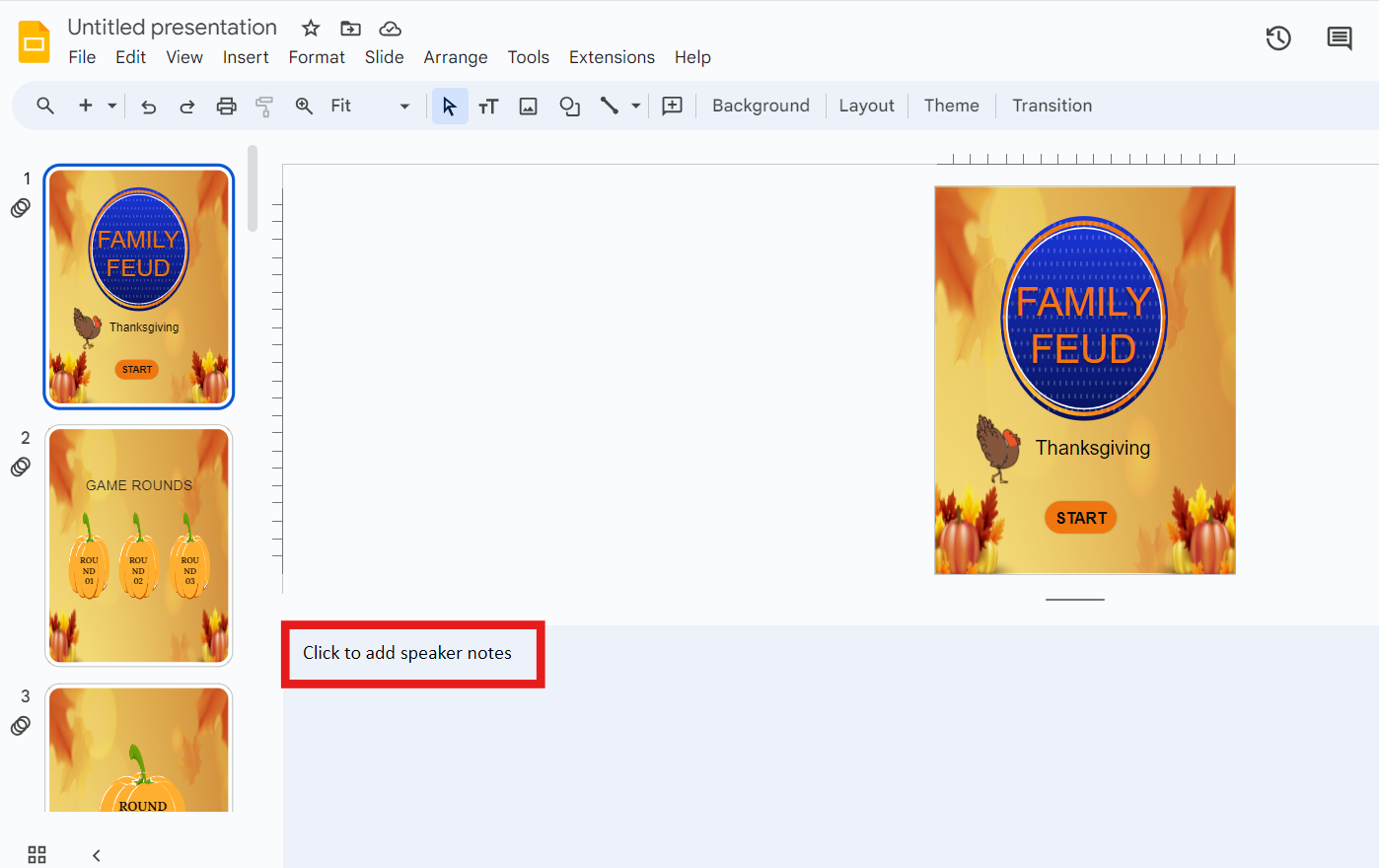Viewport: 1379px width, 868px height.
Task: Open the Transition panel
Action: click(1052, 106)
